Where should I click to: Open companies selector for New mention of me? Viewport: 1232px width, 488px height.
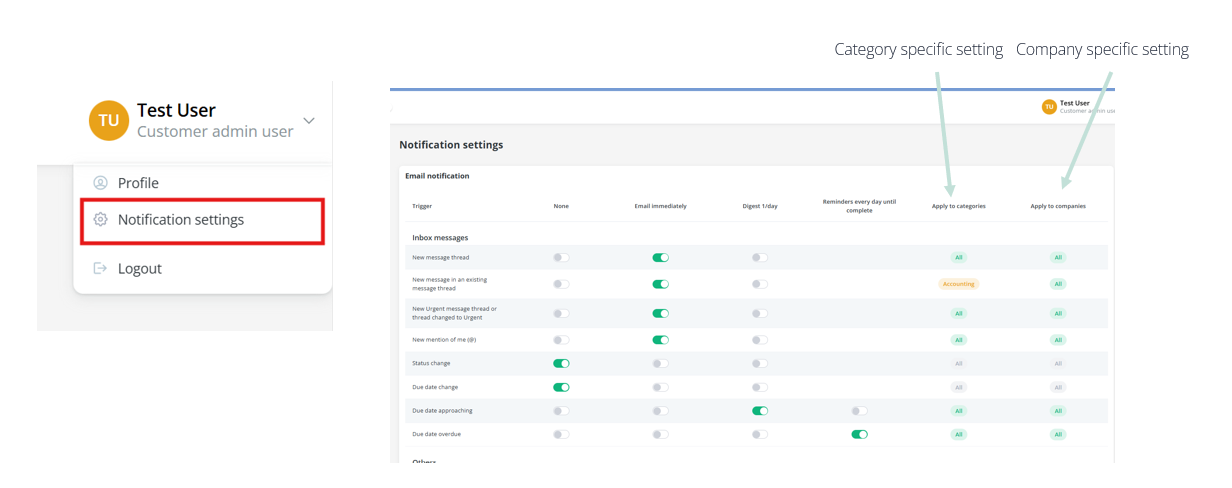(x=1058, y=340)
